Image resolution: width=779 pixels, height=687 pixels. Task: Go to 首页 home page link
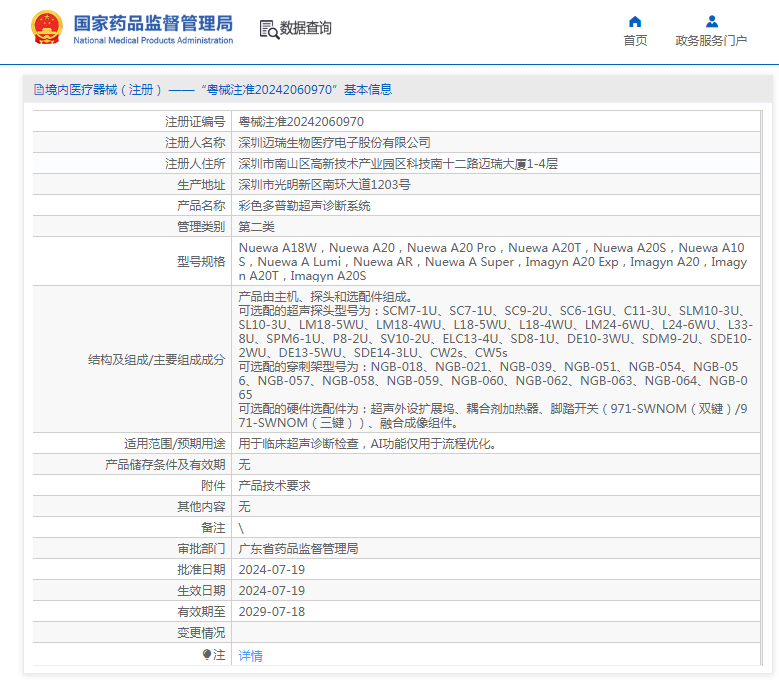point(635,40)
